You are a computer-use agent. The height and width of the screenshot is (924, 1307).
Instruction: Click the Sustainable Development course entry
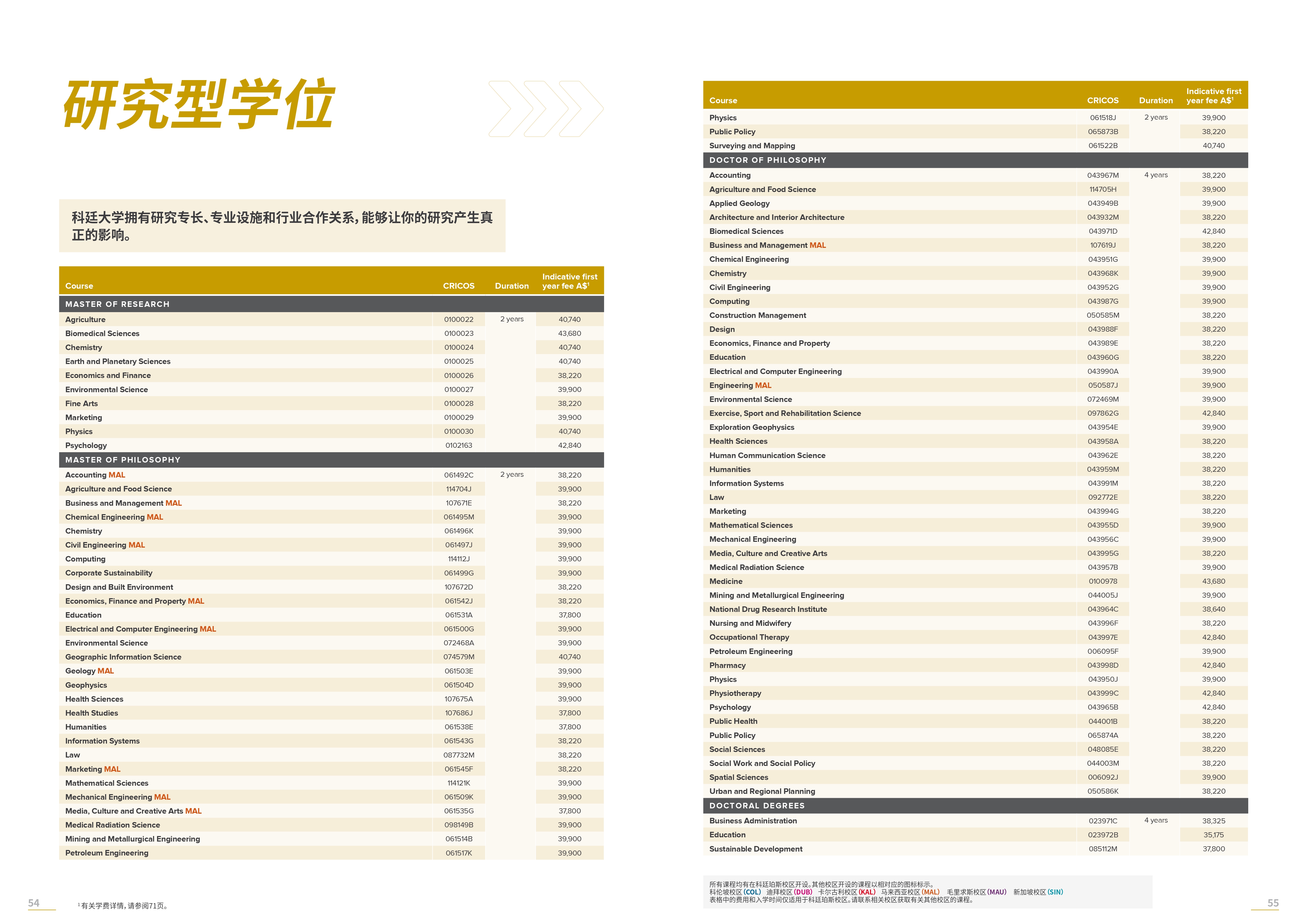tap(755, 849)
